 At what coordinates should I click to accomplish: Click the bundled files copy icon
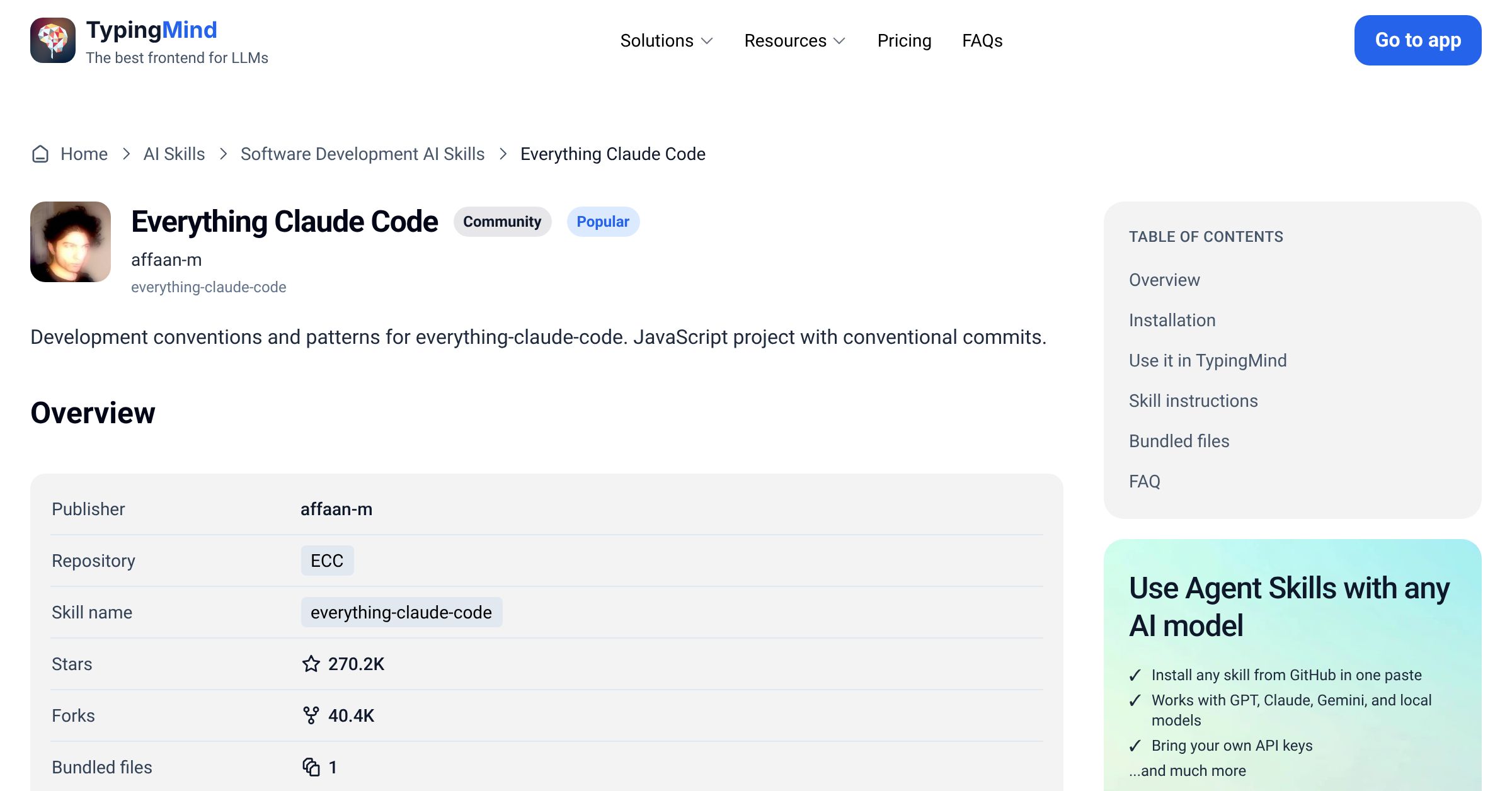point(311,767)
